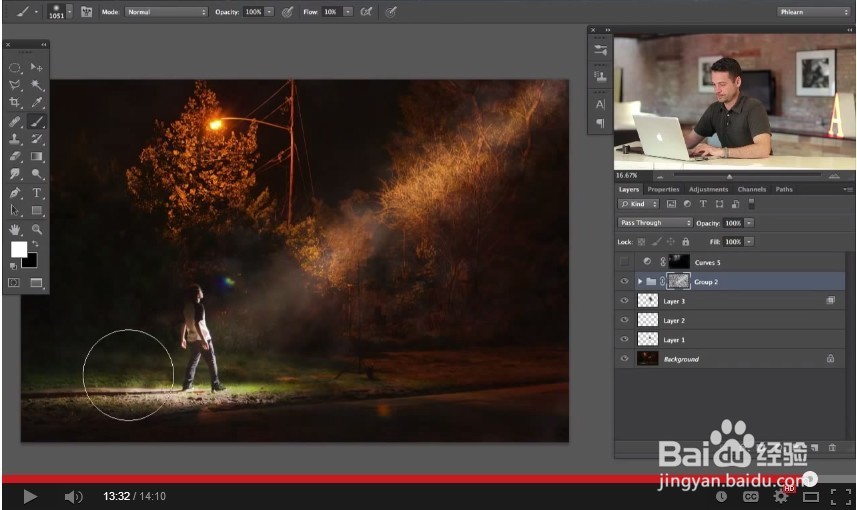Activate the Eyedropper tool
Screen dimensions: 857x510
pyautogui.click(x=37, y=102)
